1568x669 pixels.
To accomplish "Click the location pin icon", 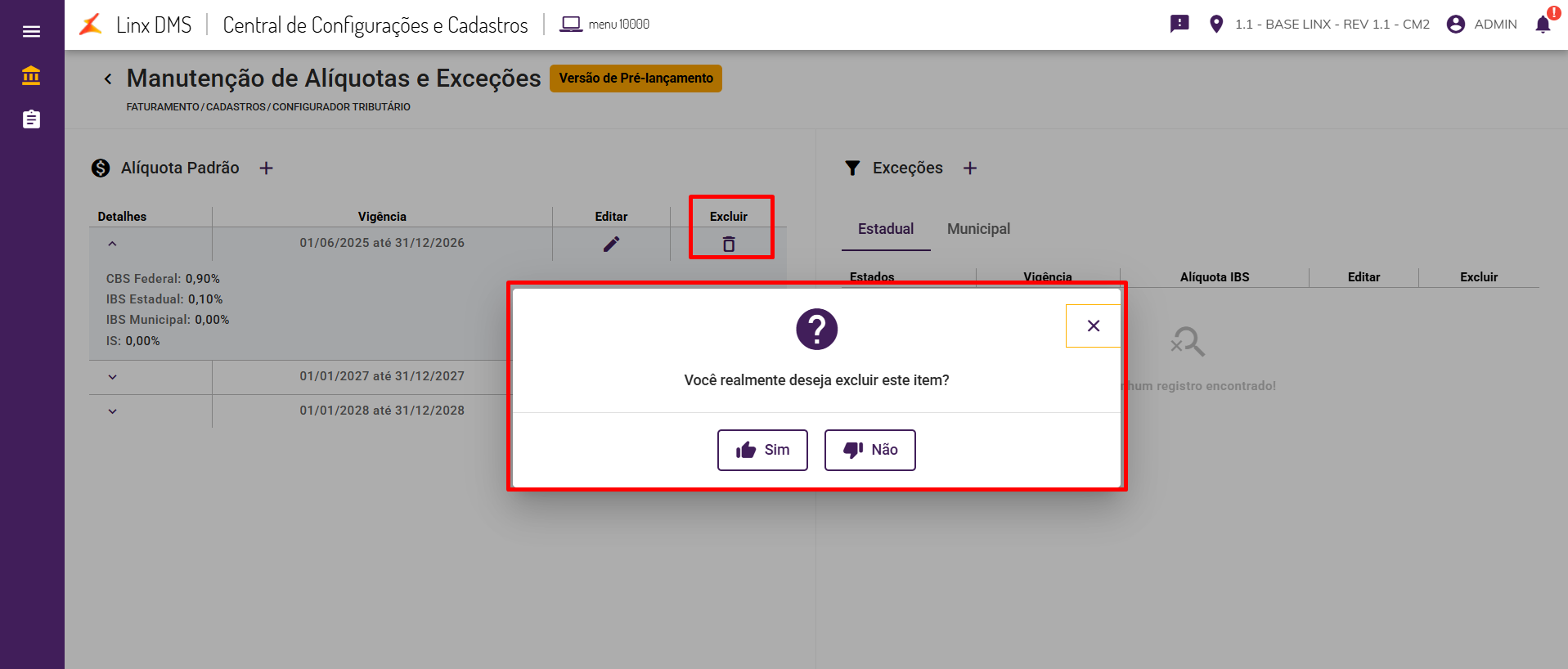I will point(1216,24).
